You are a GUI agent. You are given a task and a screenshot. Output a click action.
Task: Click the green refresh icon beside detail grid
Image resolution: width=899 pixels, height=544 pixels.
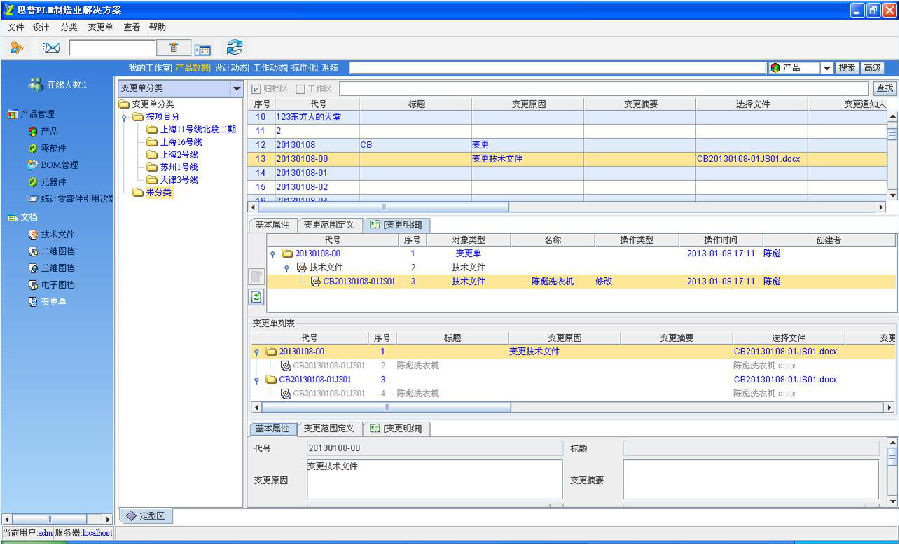pos(256,297)
